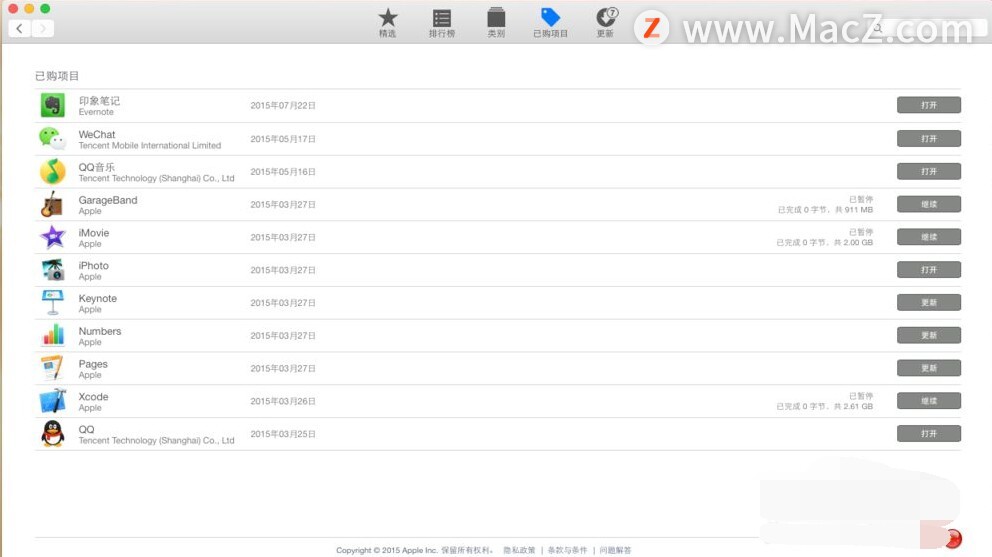Update Numbers with its 更新 button
This screenshot has width=992, height=557.
click(929, 335)
